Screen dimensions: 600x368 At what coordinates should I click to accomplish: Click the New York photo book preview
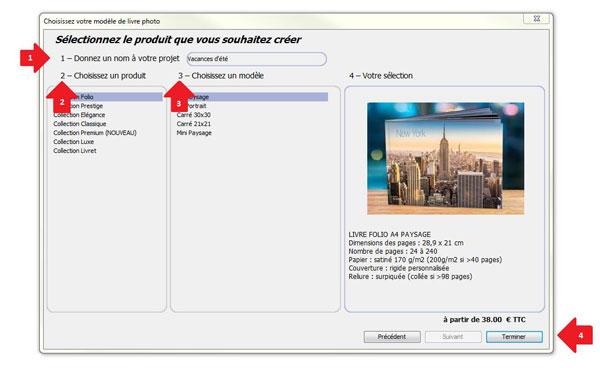tap(445, 158)
